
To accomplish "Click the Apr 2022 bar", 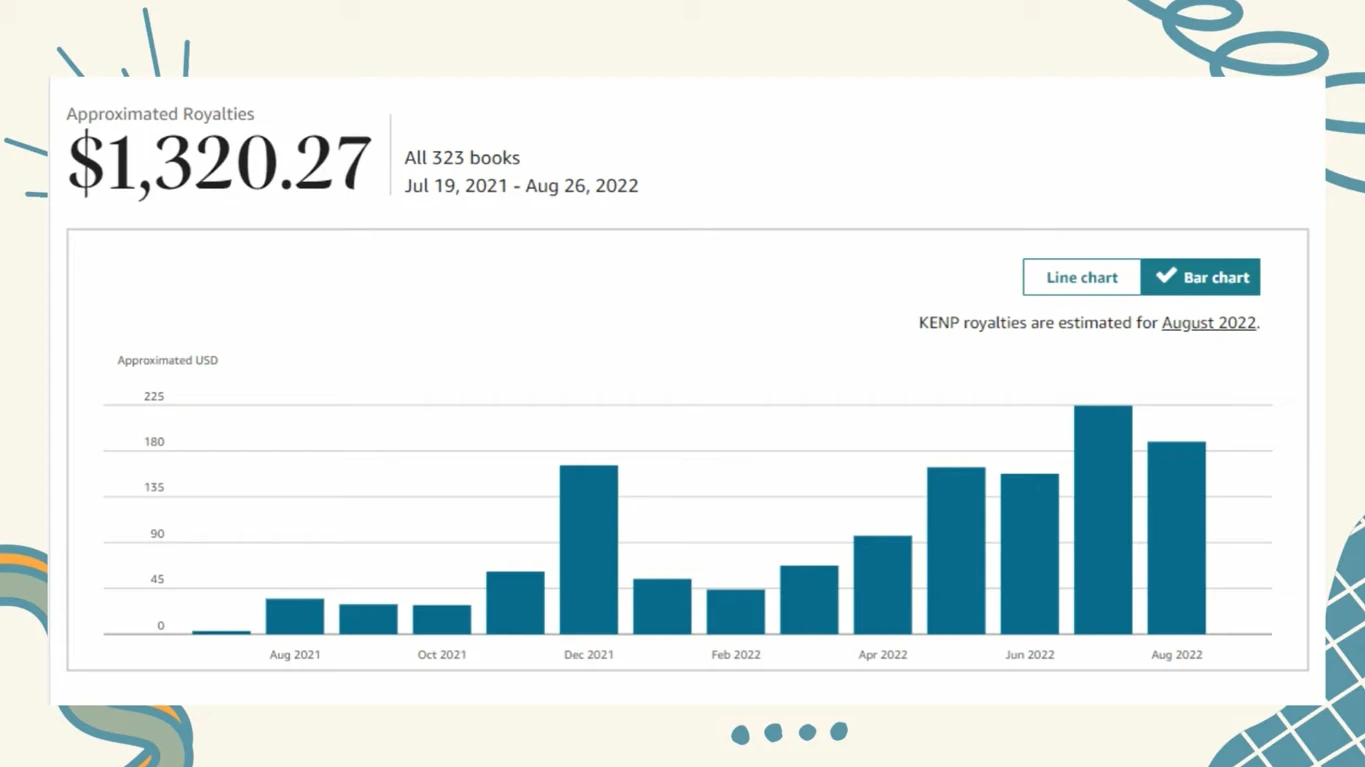I will pos(882,585).
